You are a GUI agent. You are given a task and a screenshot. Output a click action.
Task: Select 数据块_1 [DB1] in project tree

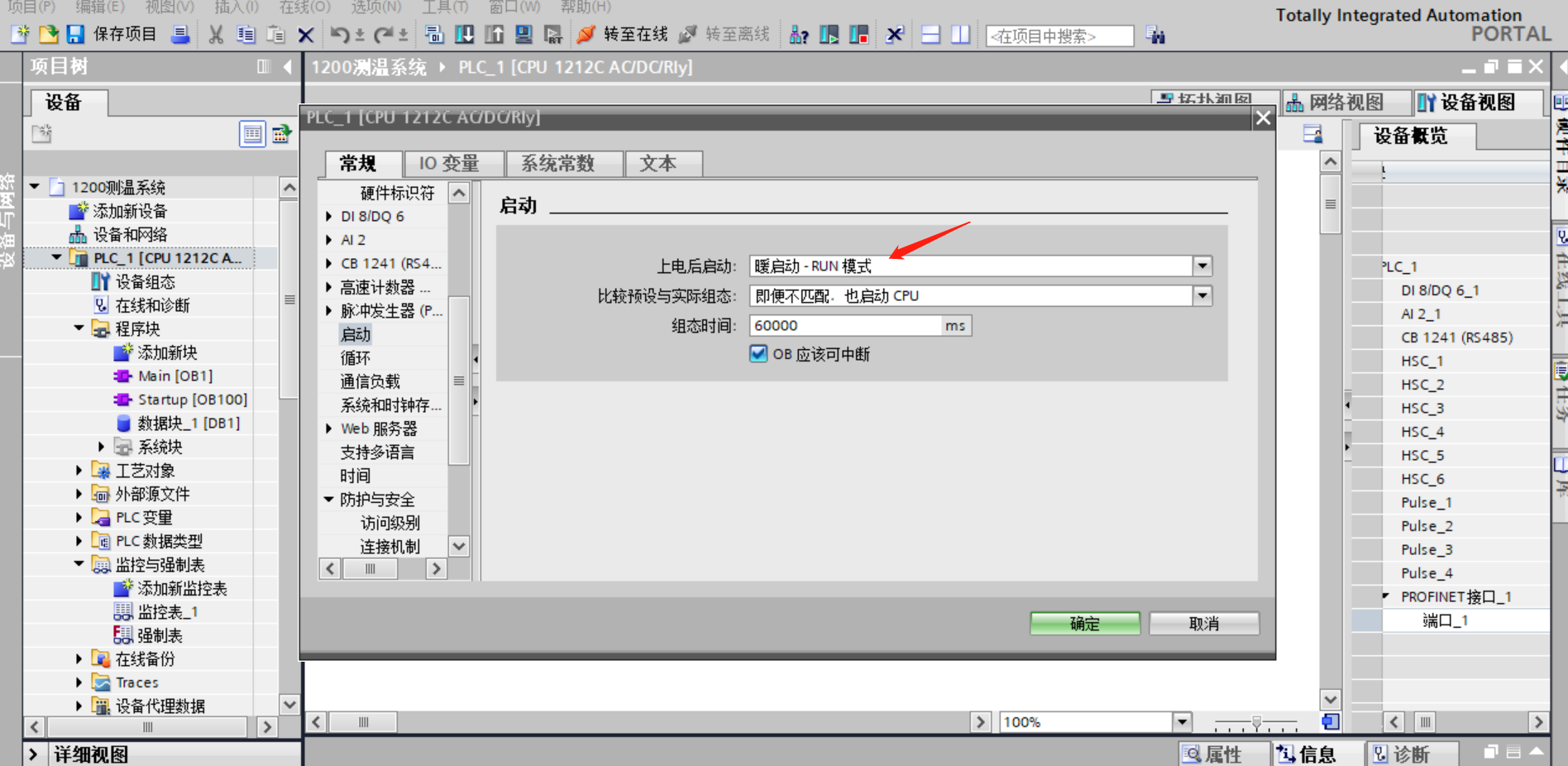(189, 424)
